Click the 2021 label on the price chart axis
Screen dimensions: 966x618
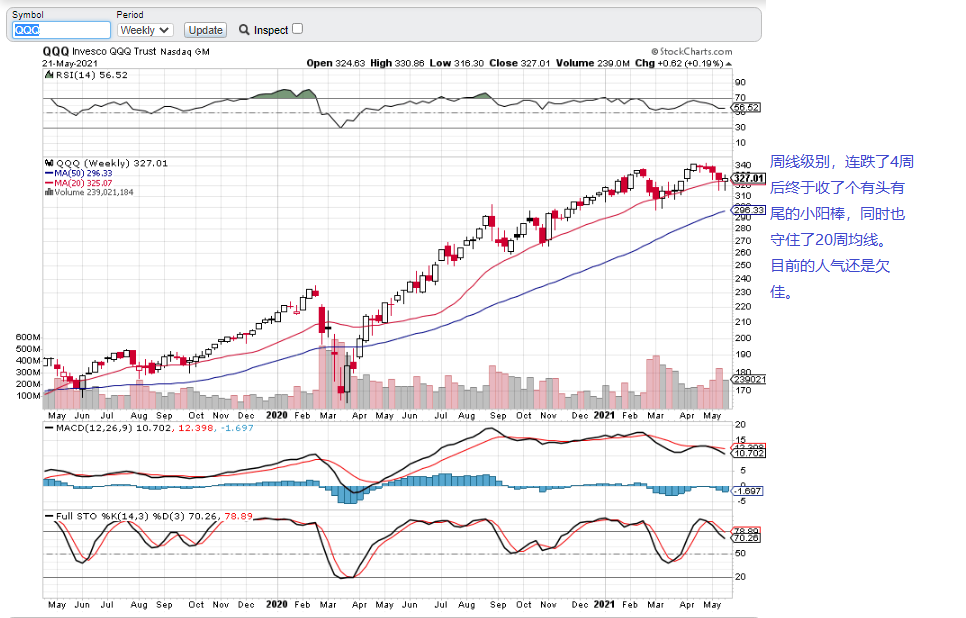[x=604, y=415]
